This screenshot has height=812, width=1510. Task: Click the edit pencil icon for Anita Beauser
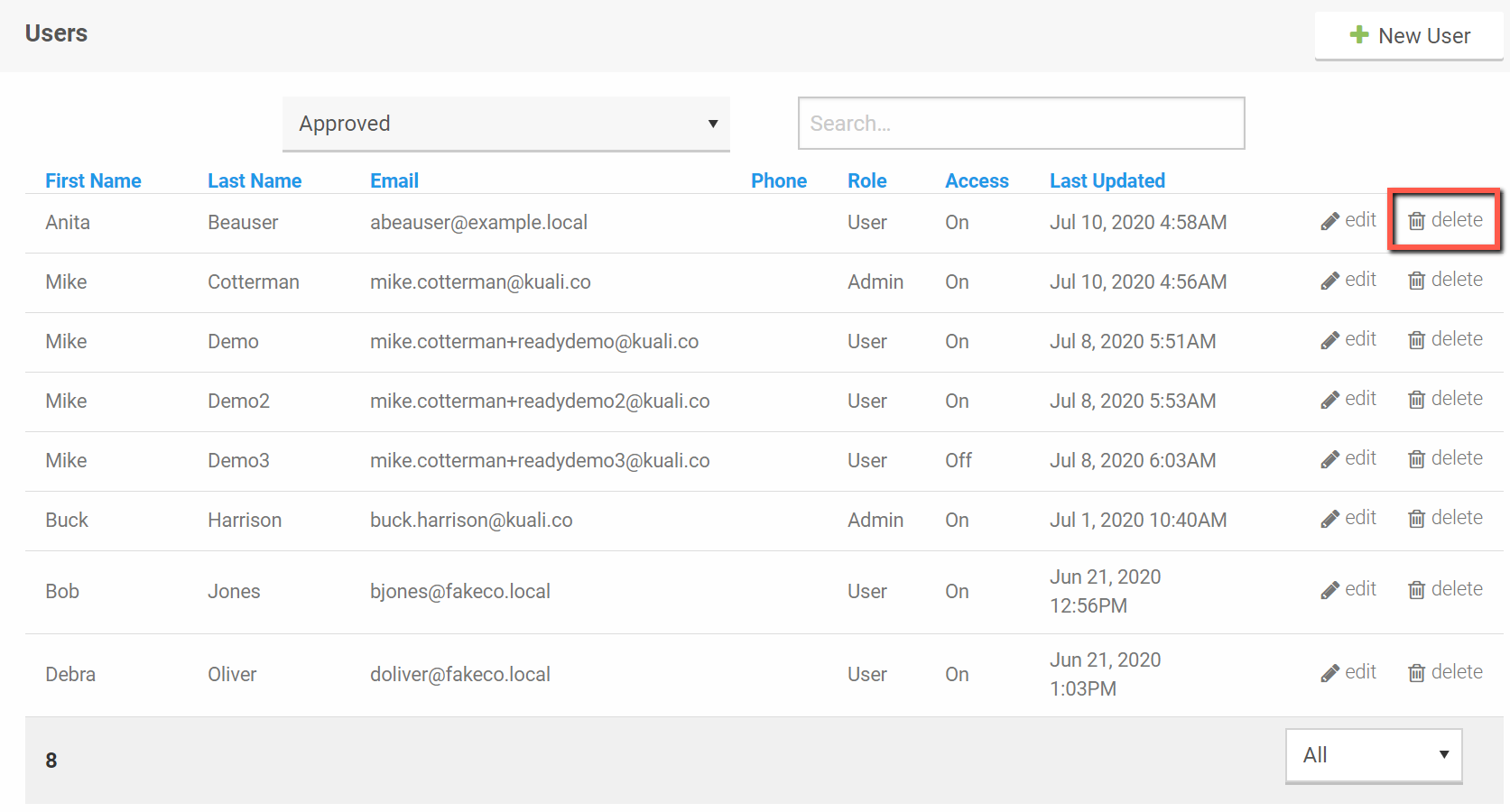[1329, 221]
